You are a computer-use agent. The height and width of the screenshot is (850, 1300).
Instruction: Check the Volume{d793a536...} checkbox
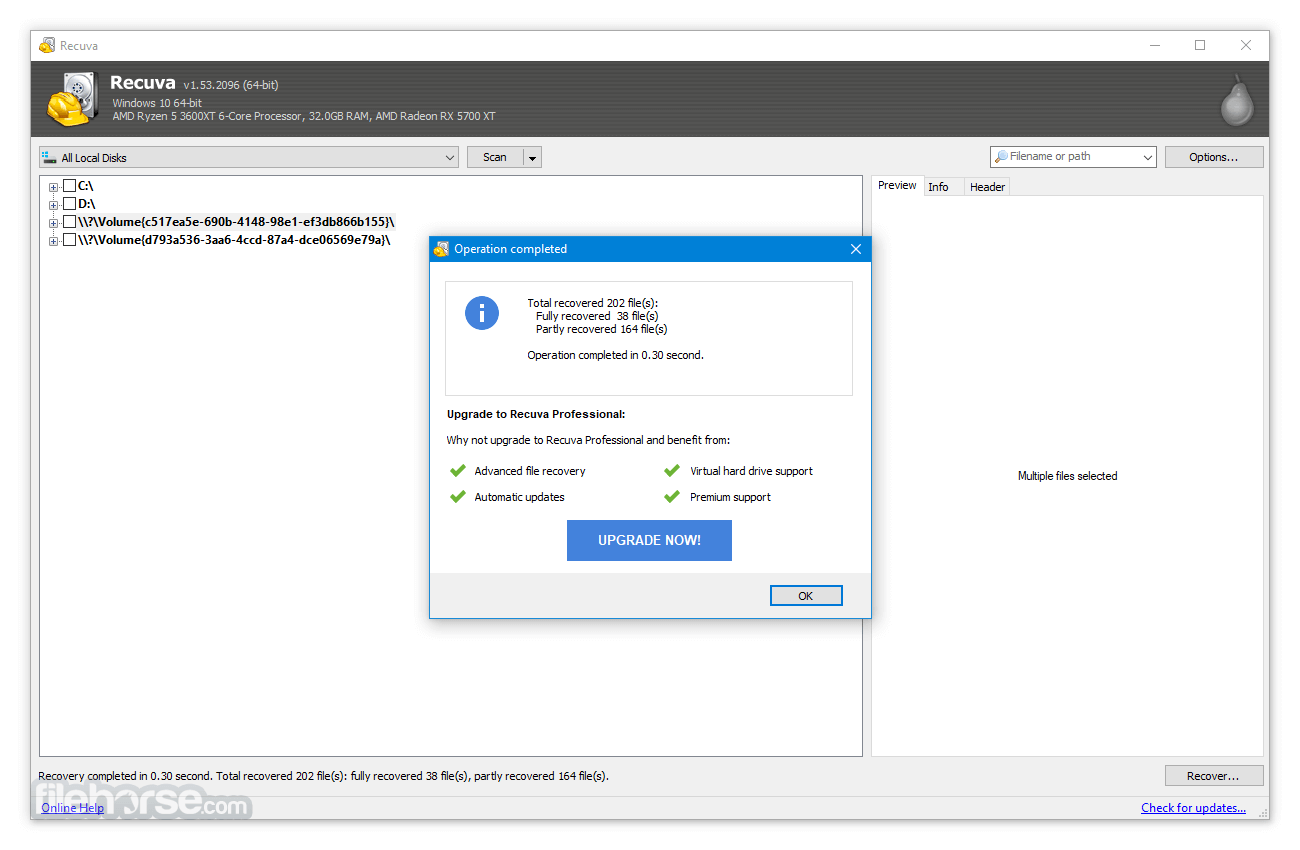pyautogui.click(x=69, y=240)
